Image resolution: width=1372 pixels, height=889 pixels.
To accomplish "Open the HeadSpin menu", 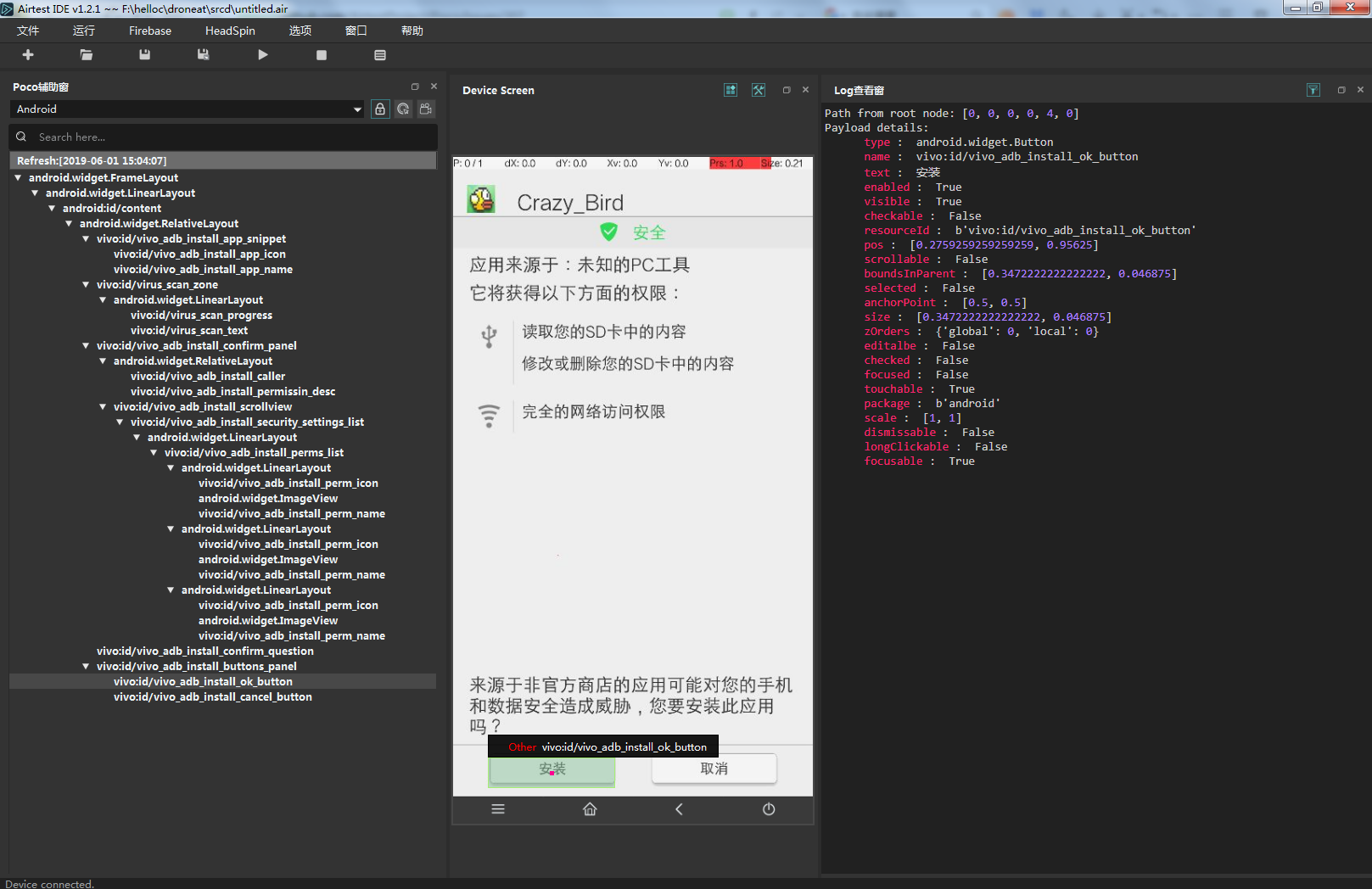I will (230, 31).
